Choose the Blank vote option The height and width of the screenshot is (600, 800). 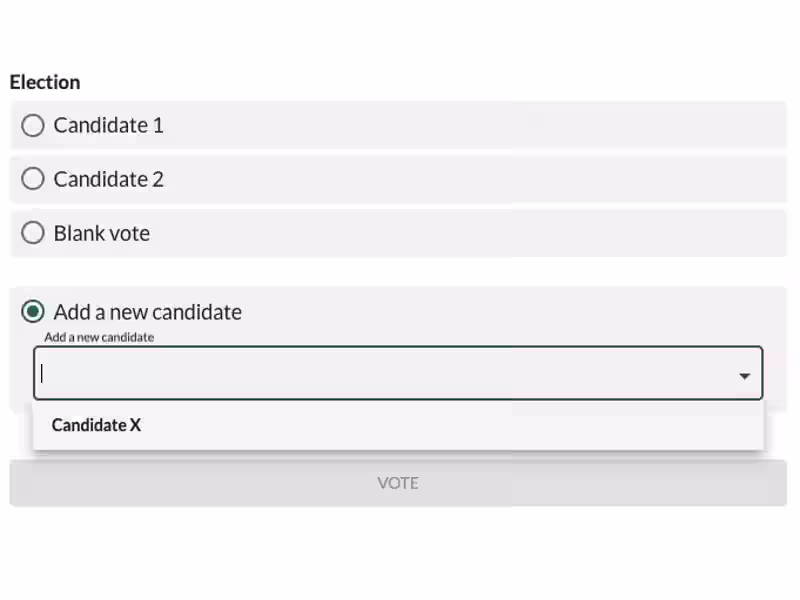(32, 233)
